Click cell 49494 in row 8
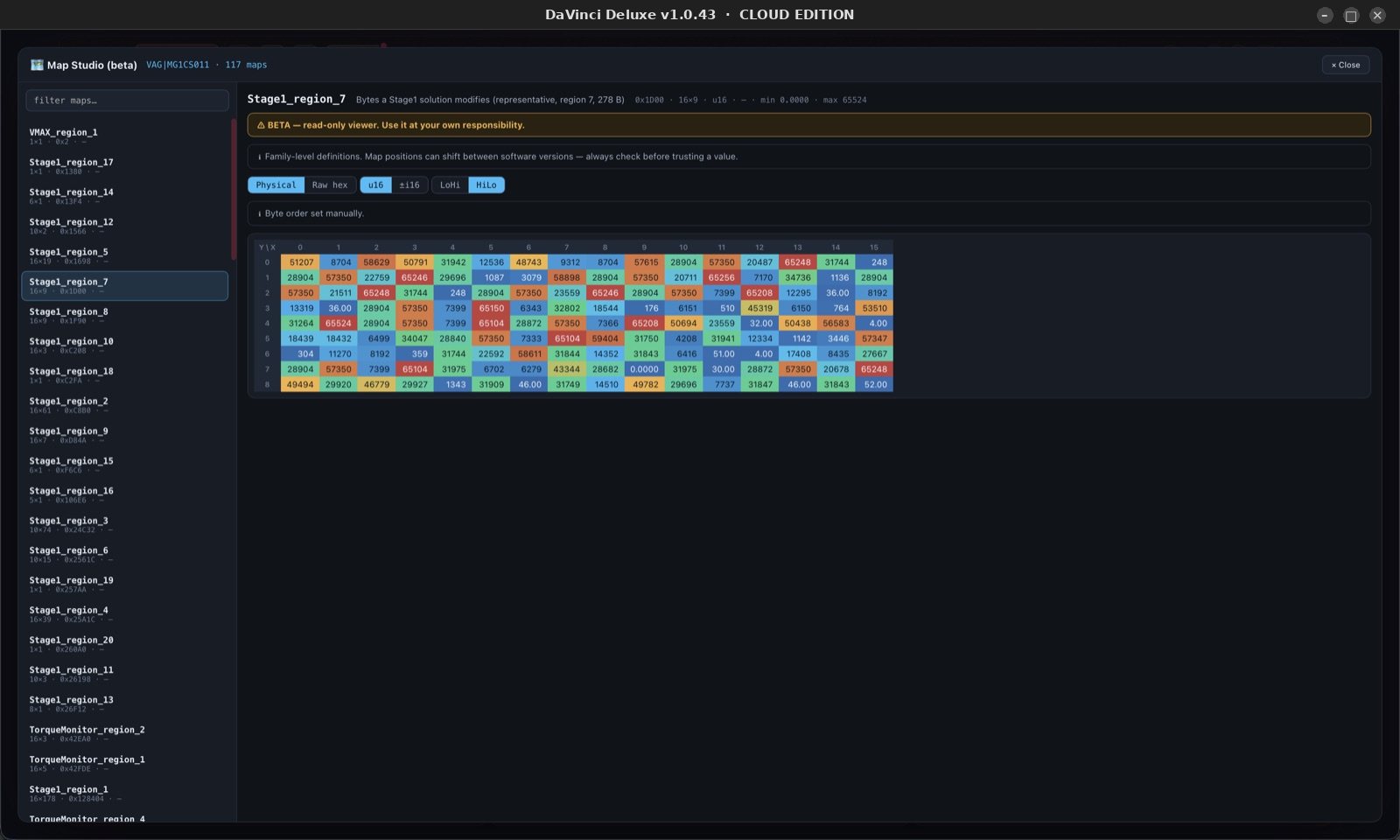This screenshot has width=1400, height=840. click(x=300, y=385)
